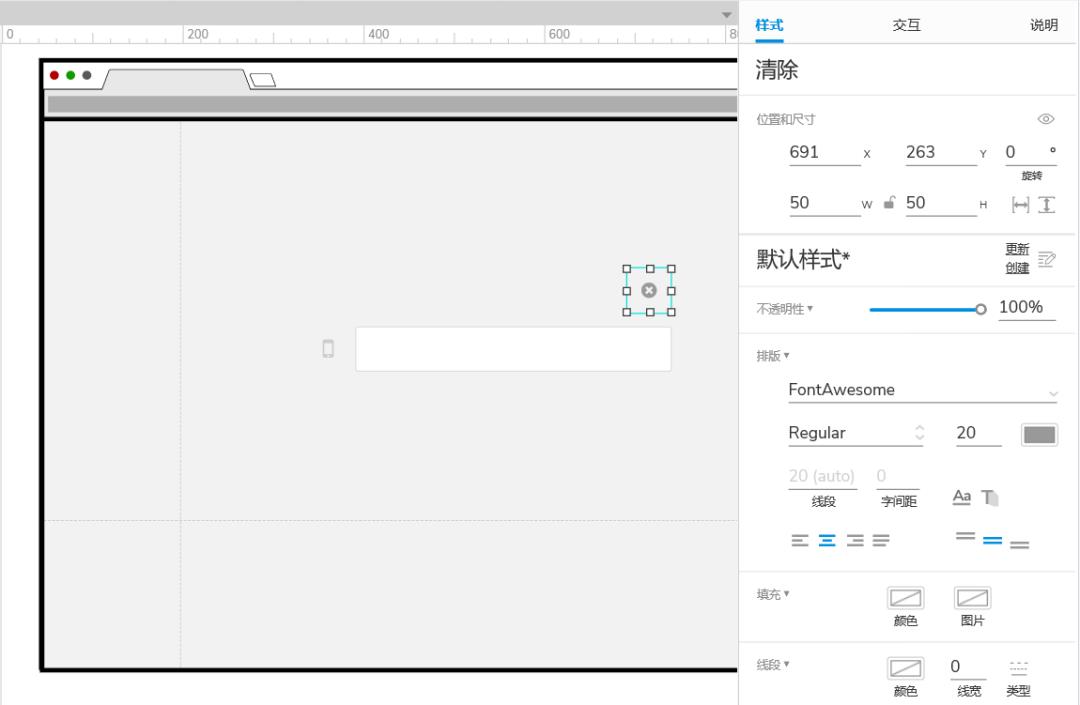Click the 更新 style link
The height and width of the screenshot is (705, 1080).
click(x=1017, y=249)
